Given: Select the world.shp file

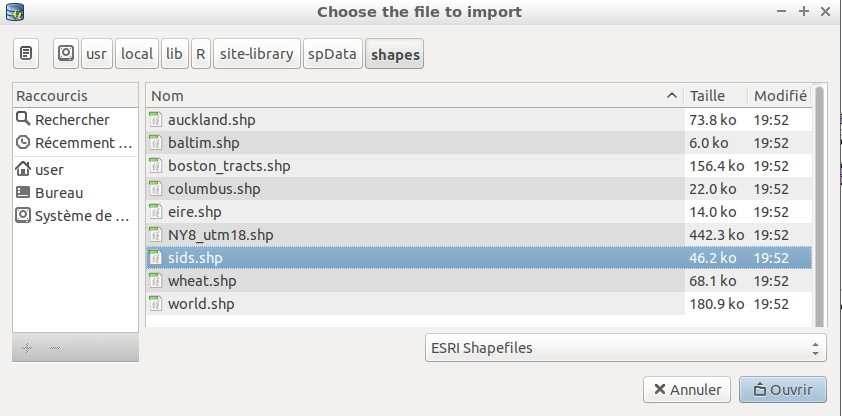Looking at the screenshot, I should point(478,304).
